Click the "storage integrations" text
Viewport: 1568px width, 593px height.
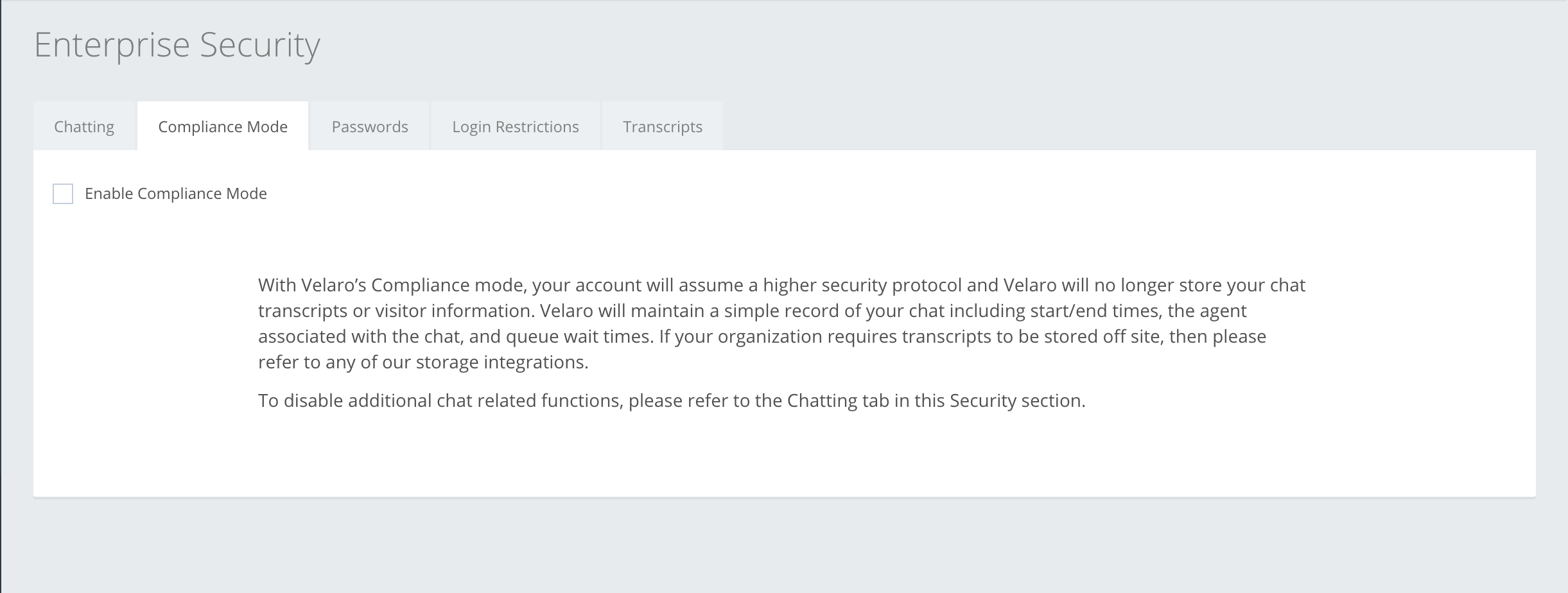(x=501, y=363)
